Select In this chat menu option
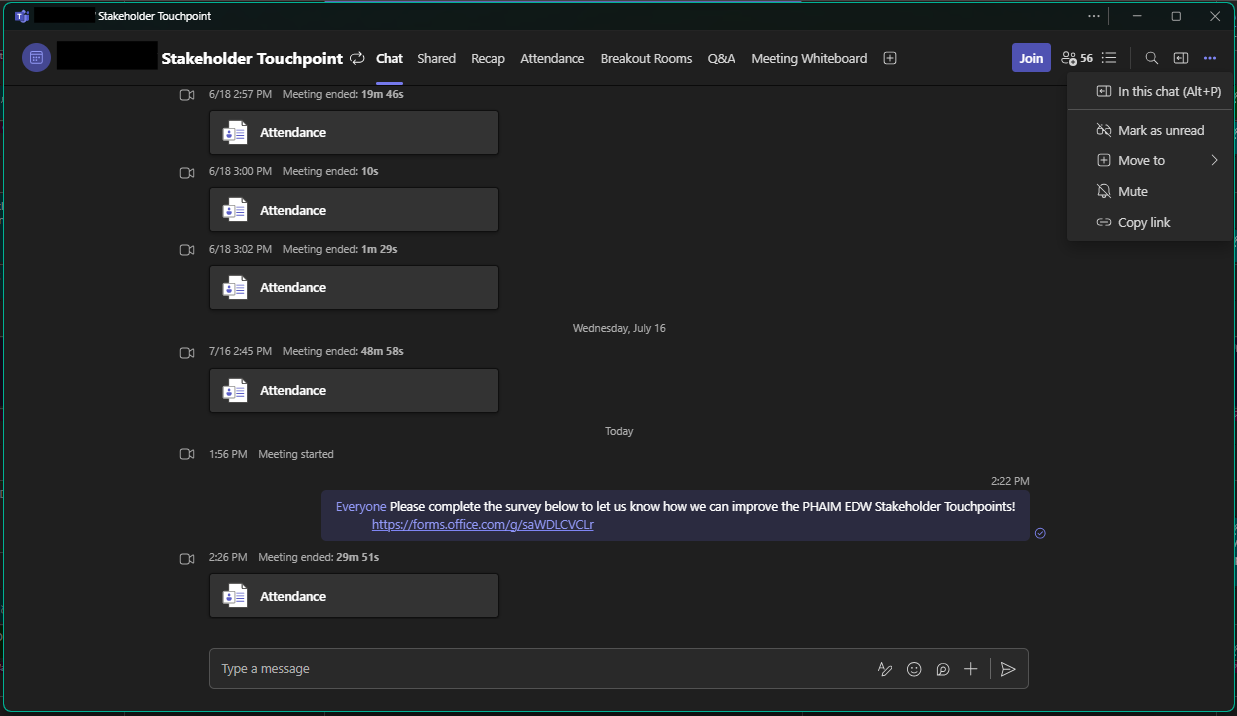1237x716 pixels. 1150,91
